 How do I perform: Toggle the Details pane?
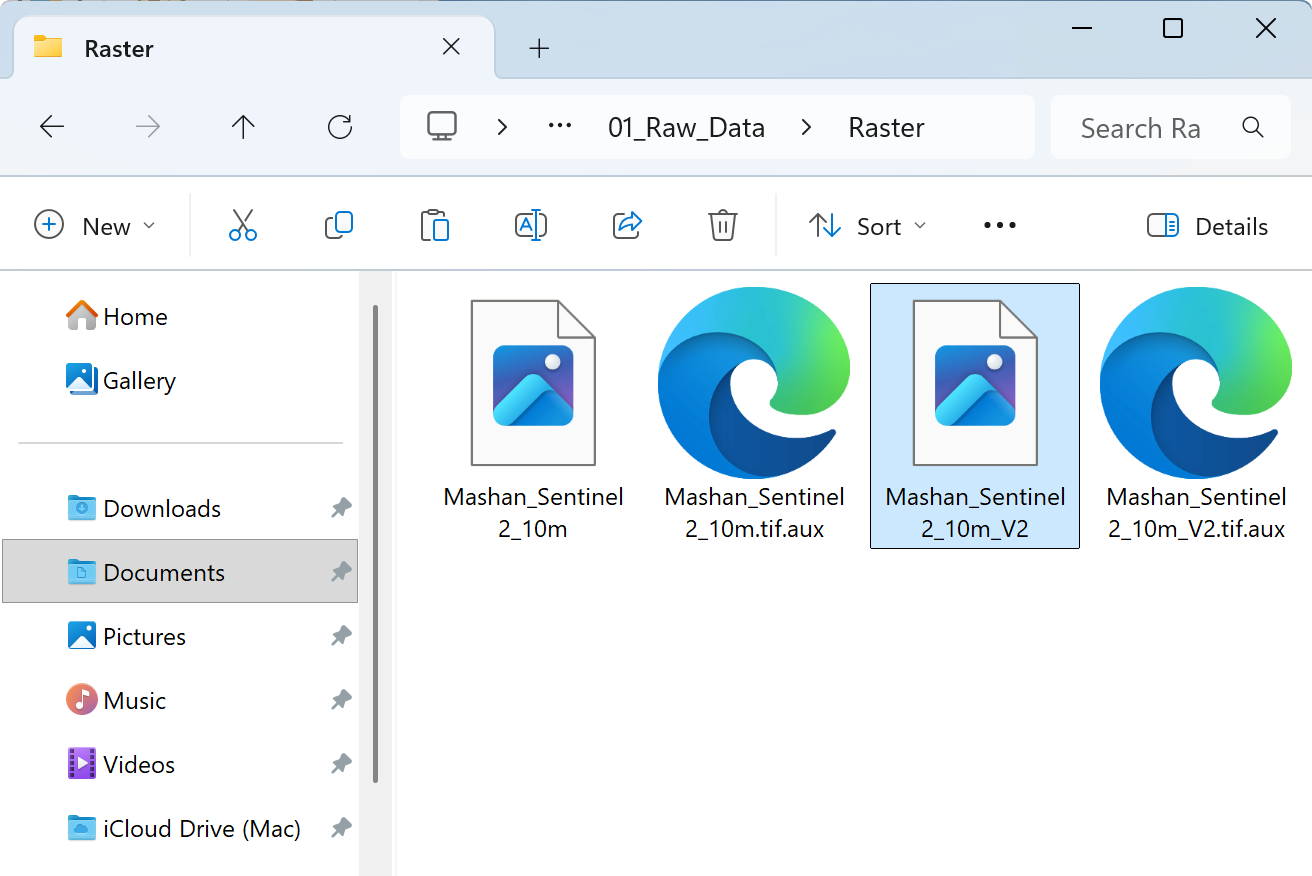[1208, 226]
